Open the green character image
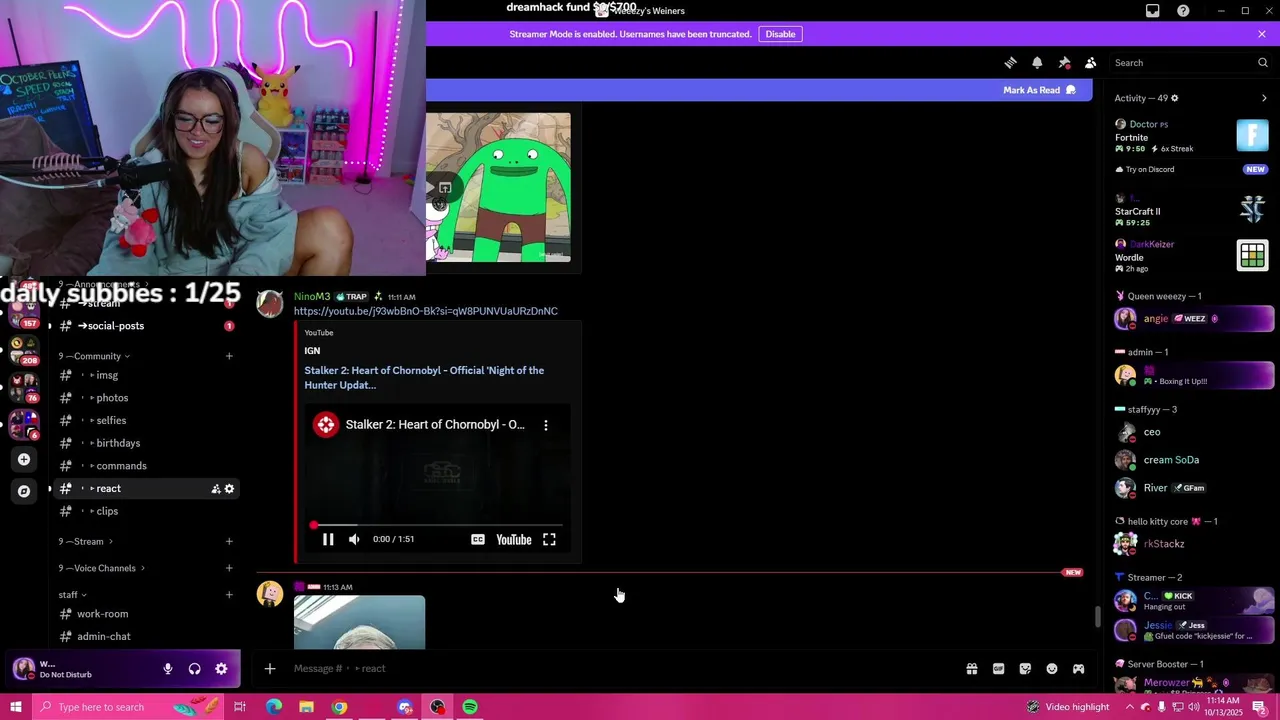The image size is (1280, 720). tap(498, 187)
